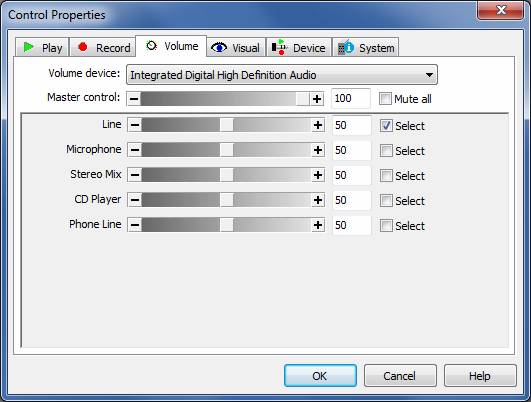This screenshot has height=402, width=531.
Task: Click the CD Player volume value field
Action: [x=352, y=200]
